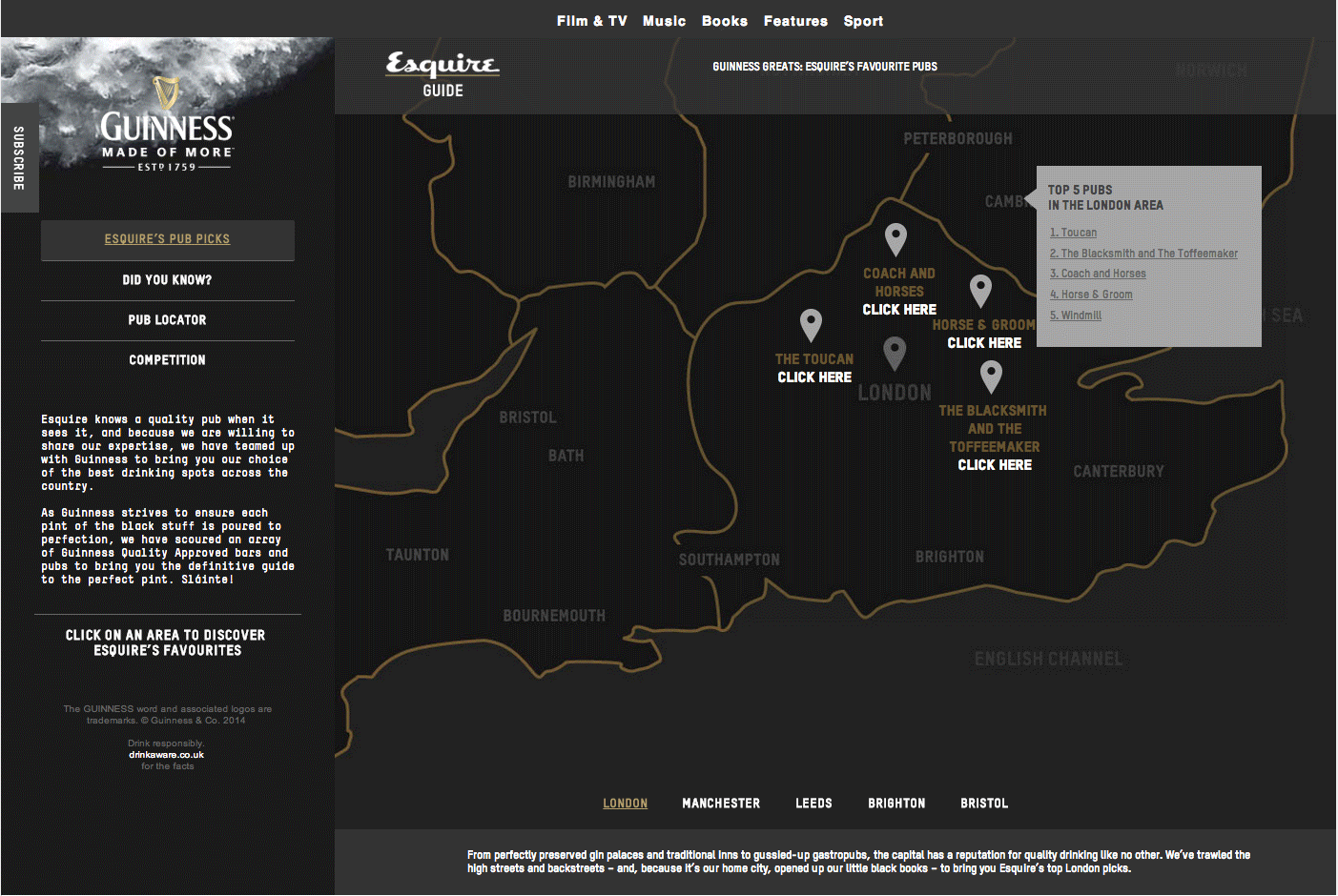Viewport: 1338px width, 896px height.
Task: Select the London city tab
Action: pos(625,804)
